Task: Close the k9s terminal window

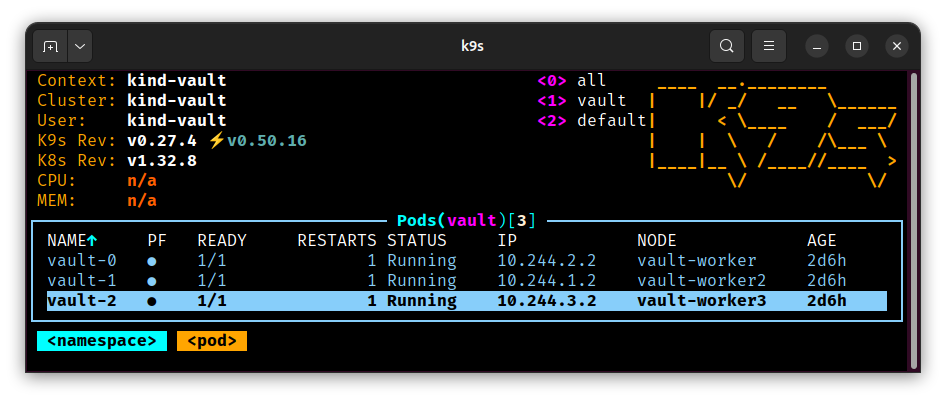Action: [x=897, y=46]
